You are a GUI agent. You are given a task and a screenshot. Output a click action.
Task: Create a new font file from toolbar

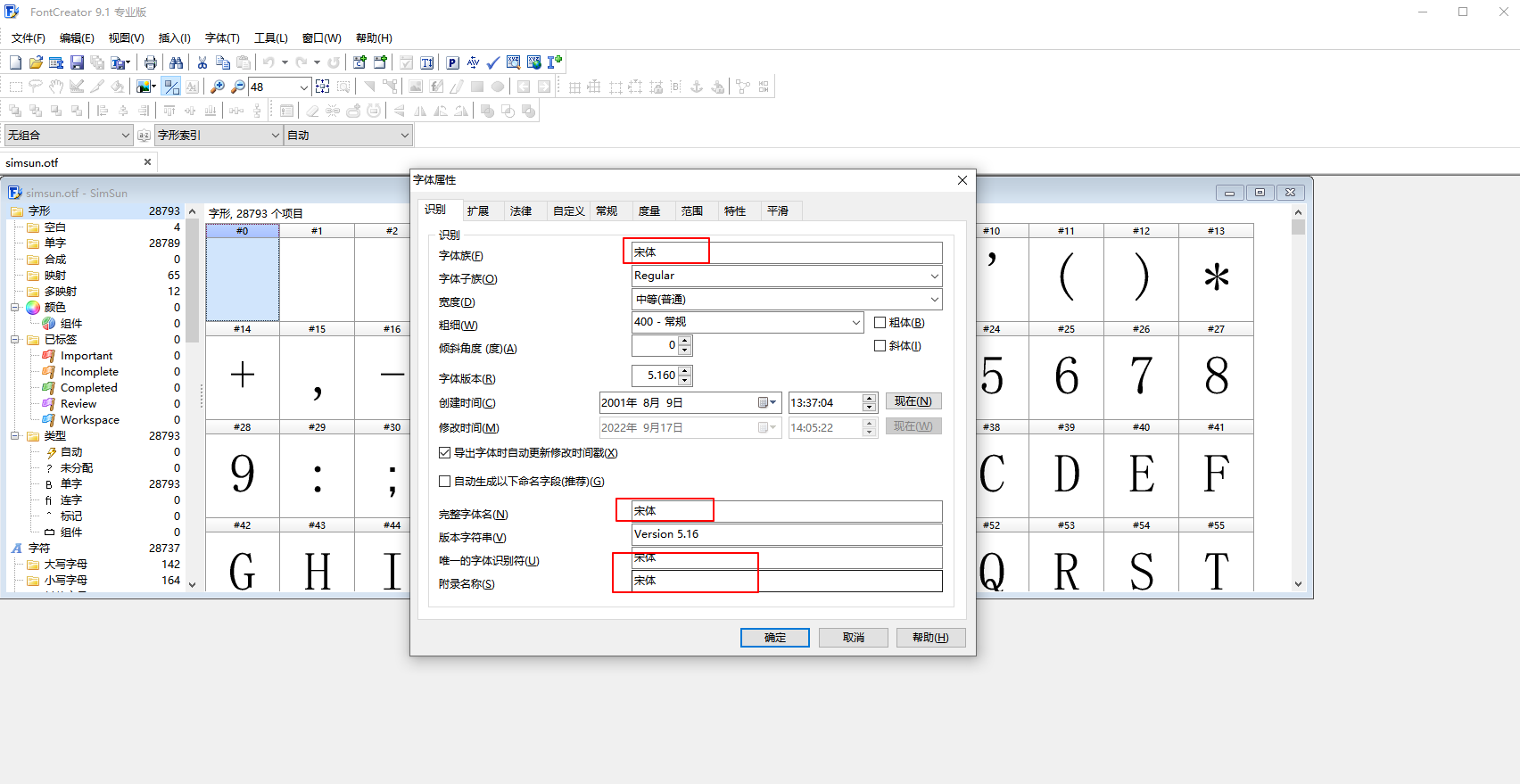(x=15, y=62)
